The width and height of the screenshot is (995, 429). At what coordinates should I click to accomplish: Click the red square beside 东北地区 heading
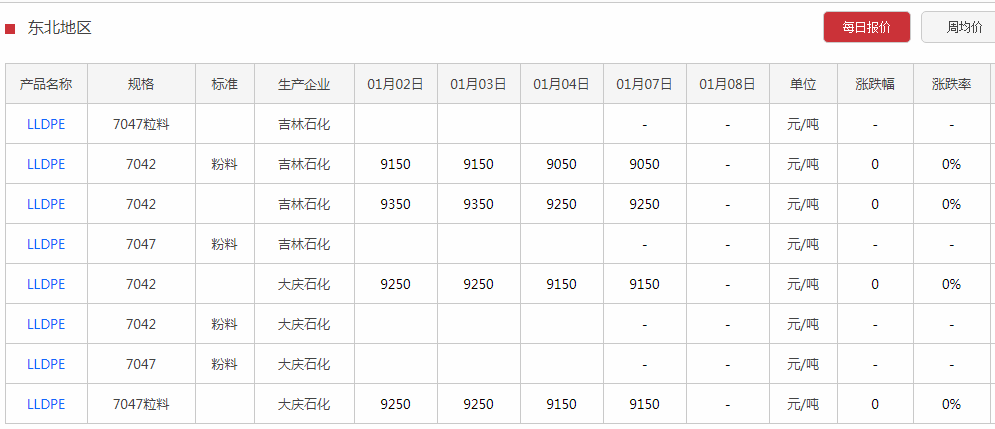10,29
